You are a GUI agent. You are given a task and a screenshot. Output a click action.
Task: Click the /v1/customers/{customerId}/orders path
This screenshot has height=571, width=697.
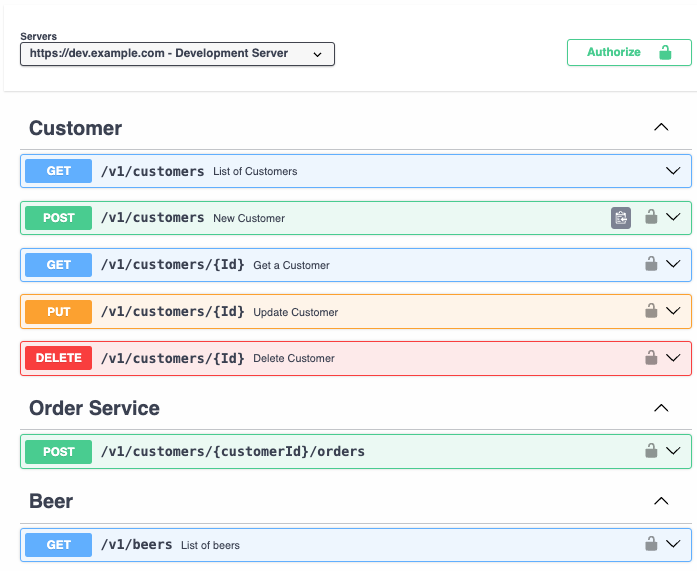coord(232,452)
